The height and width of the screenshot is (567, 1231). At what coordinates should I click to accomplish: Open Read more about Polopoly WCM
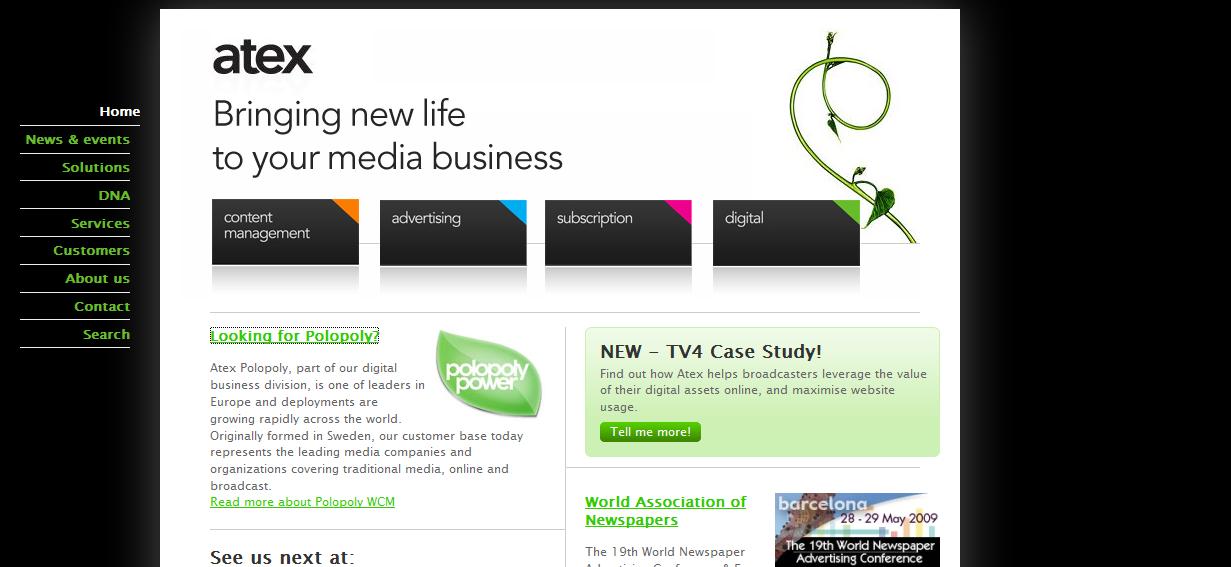[302, 502]
